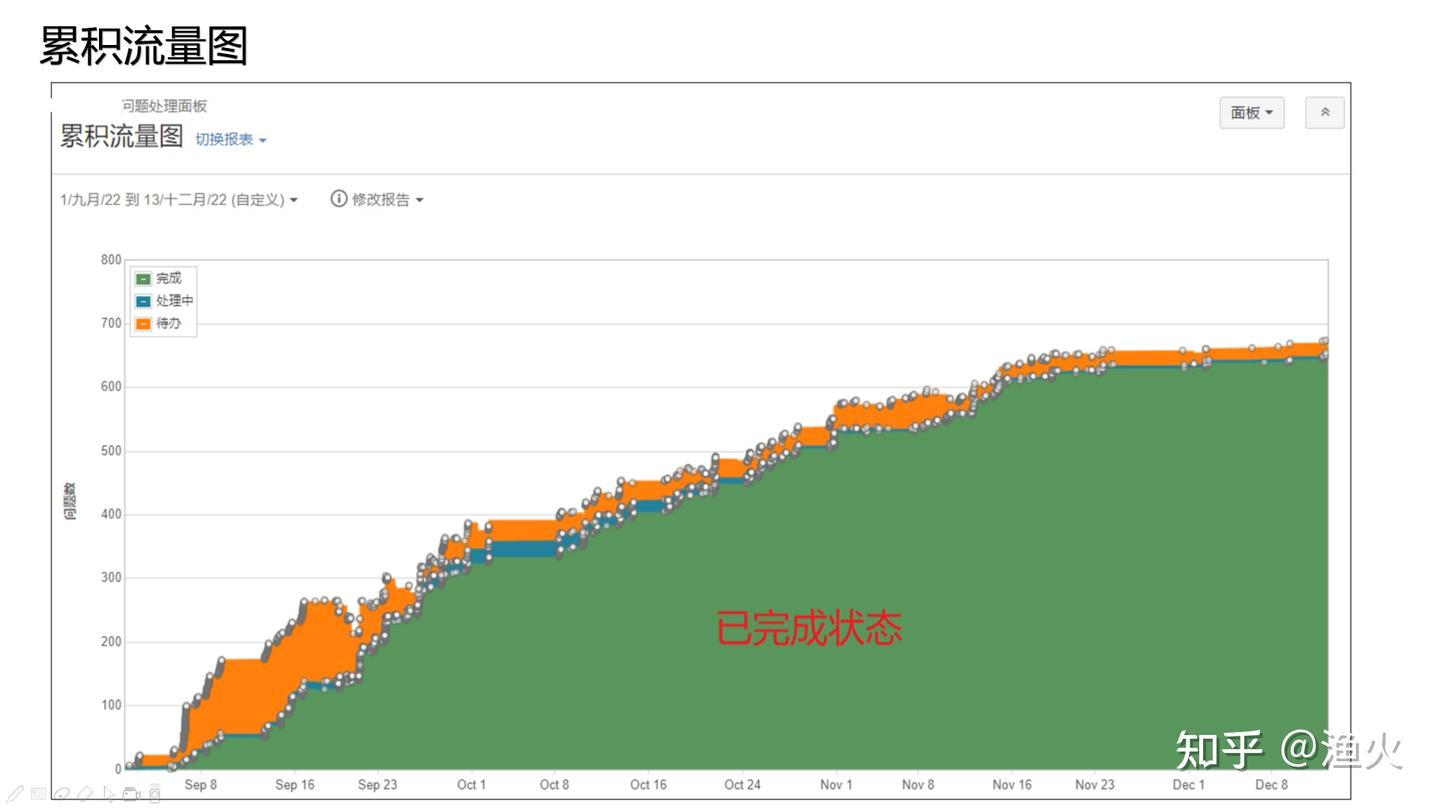Image resolution: width=1440 pixels, height=810 pixels.
Task: Click the last toolbar icon after the camera
Action: [x=154, y=794]
